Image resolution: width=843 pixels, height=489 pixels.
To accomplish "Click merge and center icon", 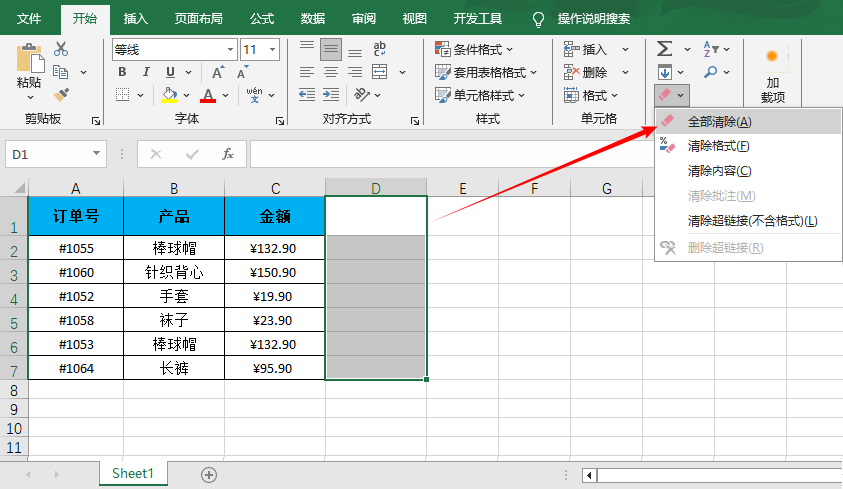I will pos(380,72).
